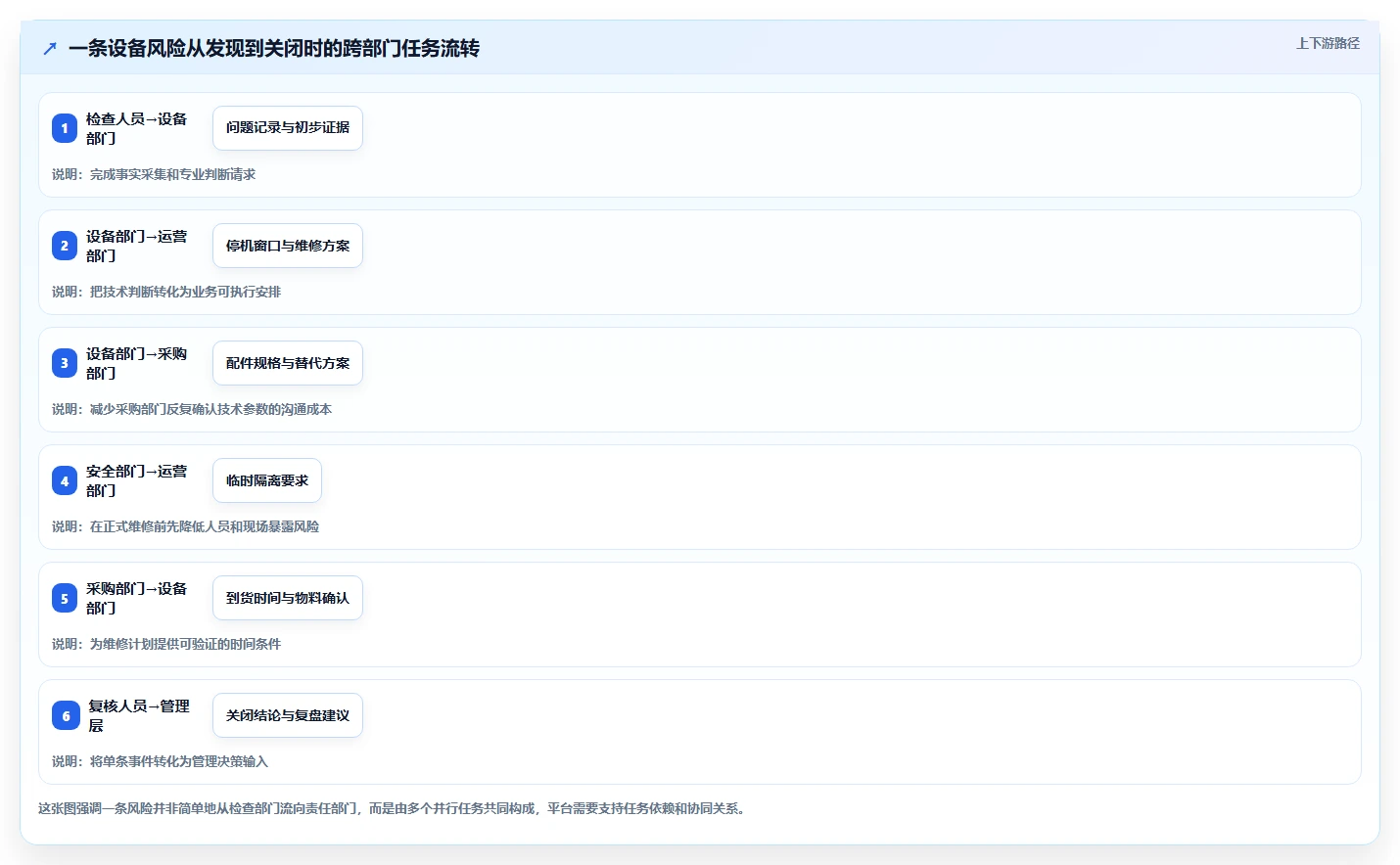This screenshot has height=865, width=1400.
Task: Select step badge number 6
Action: (x=66, y=715)
